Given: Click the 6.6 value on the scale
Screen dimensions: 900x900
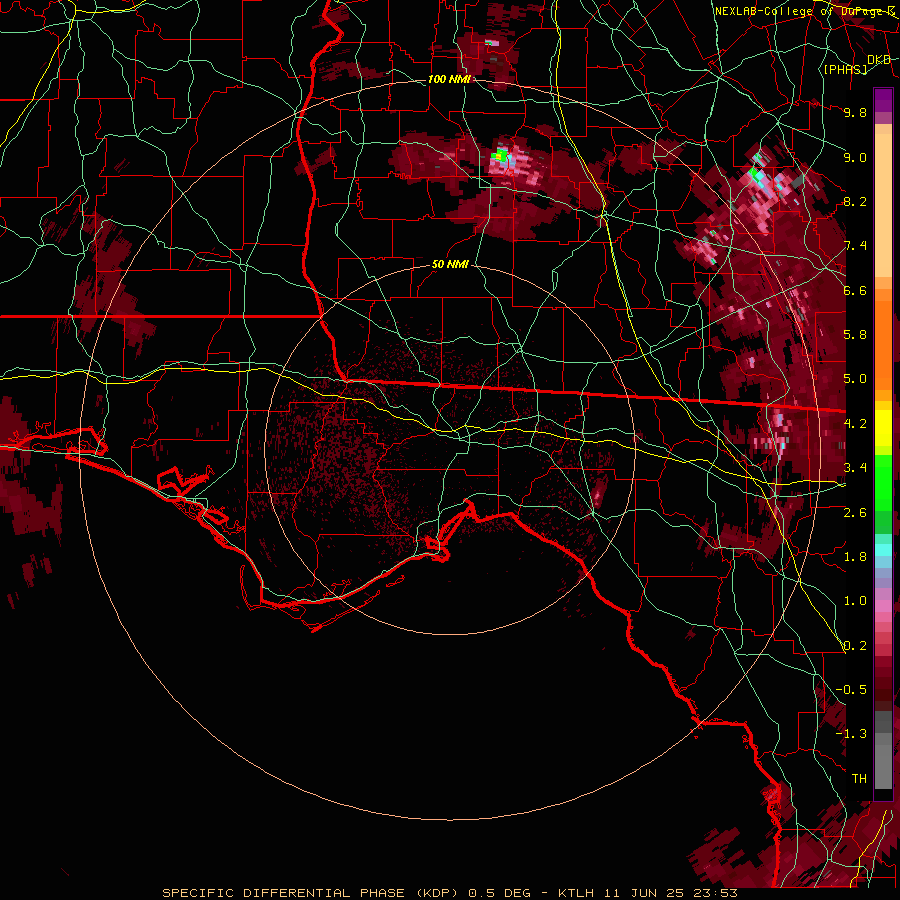Looking at the screenshot, I should coord(855,290).
